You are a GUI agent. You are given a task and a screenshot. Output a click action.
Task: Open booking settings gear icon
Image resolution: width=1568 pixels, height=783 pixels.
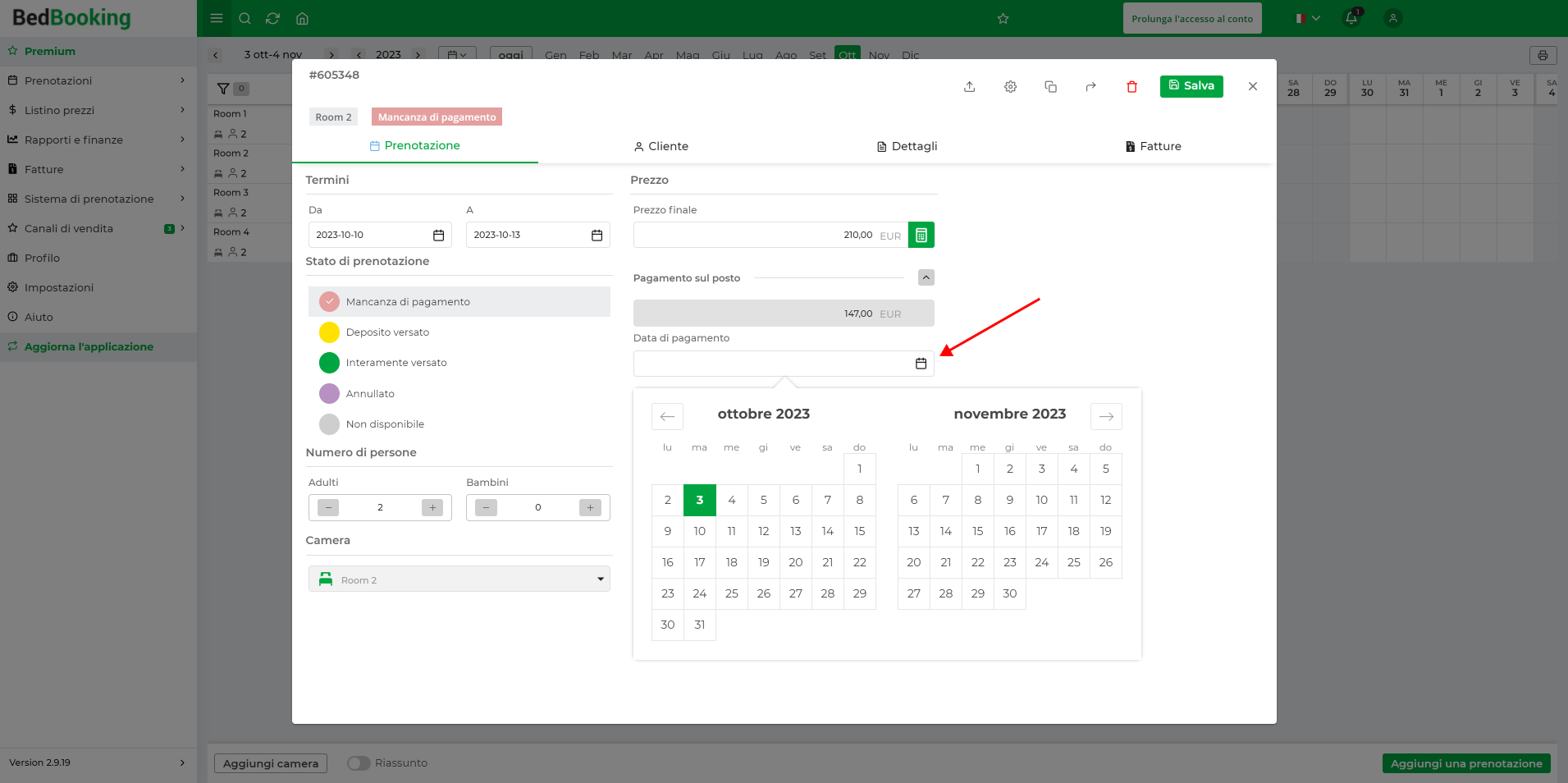[1010, 86]
